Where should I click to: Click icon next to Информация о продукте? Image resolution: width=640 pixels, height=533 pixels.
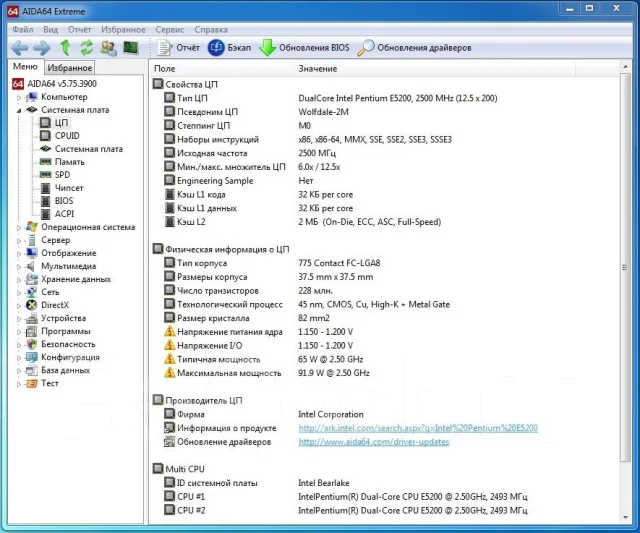tap(169, 428)
